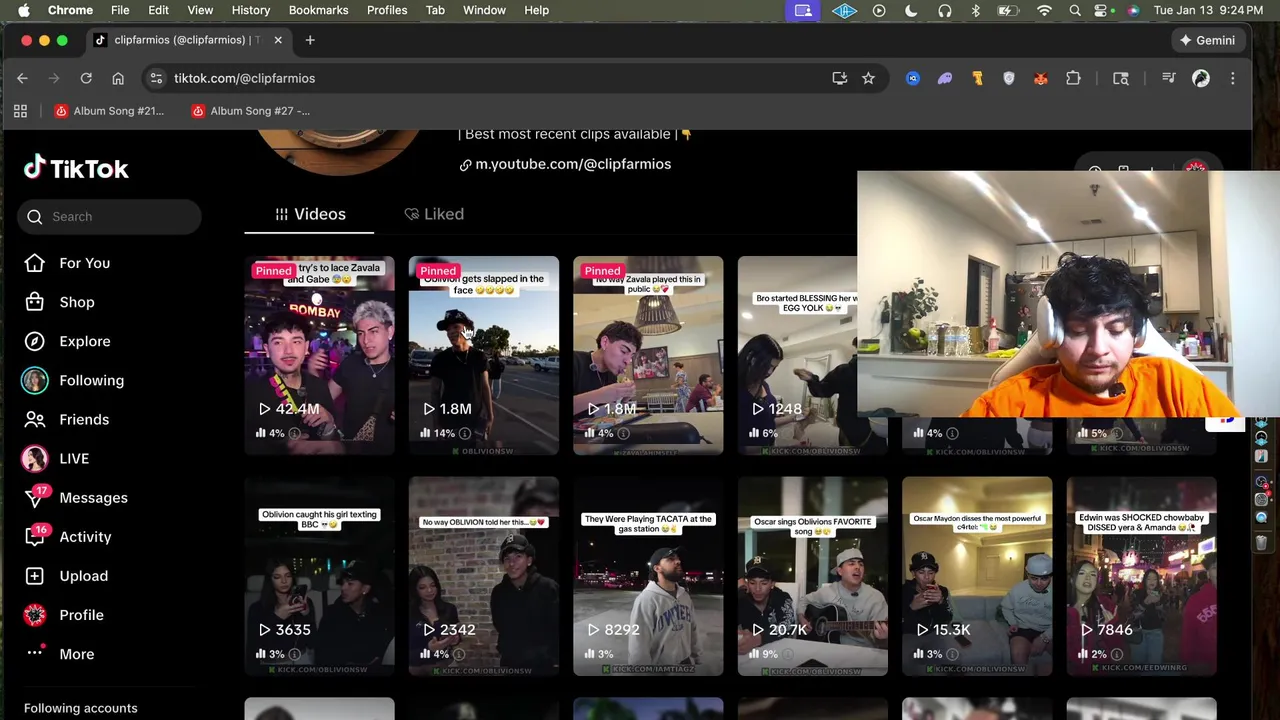Open Chrome three-dot menu
The height and width of the screenshot is (720, 1280).
click(1232, 78)
